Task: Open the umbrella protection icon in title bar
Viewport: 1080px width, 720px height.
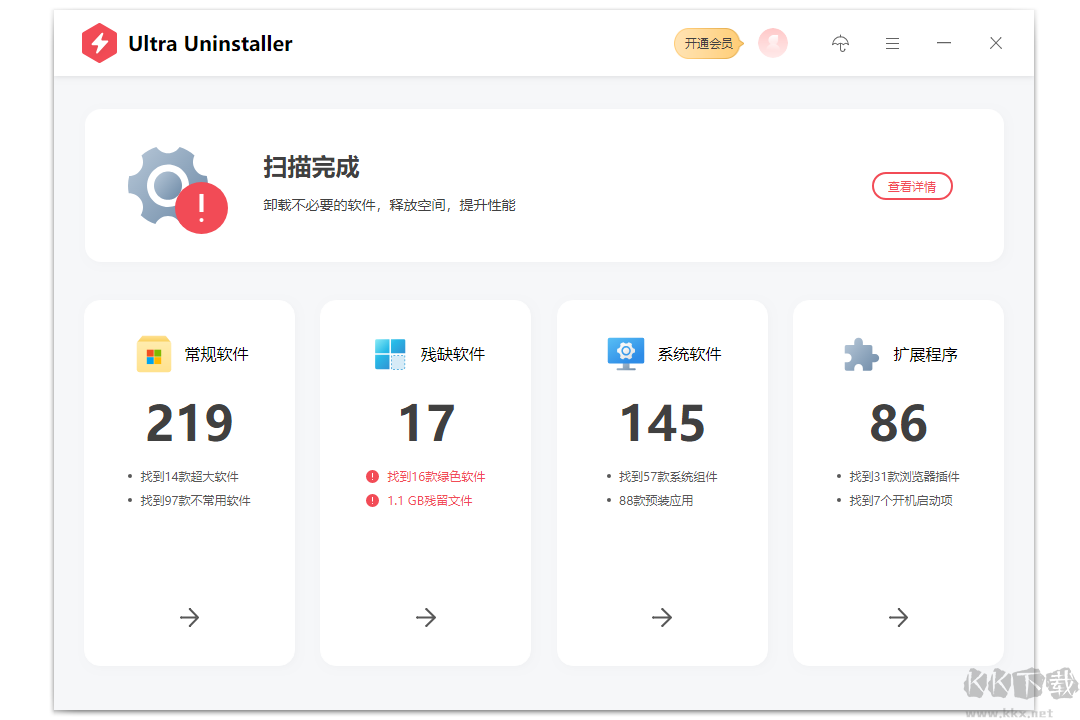Action: (840, 43)
